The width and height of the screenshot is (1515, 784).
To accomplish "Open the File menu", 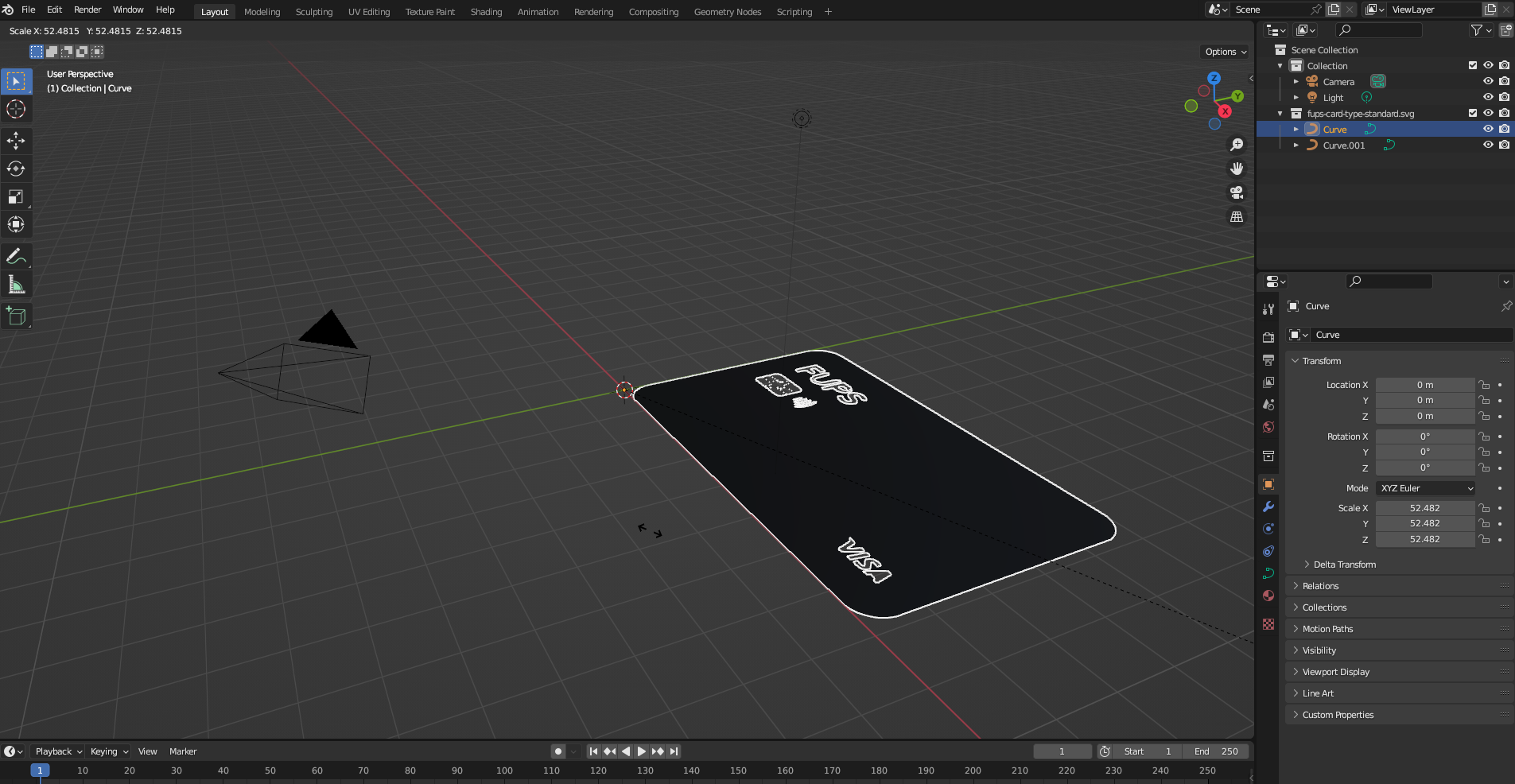I will pos(29,10).
